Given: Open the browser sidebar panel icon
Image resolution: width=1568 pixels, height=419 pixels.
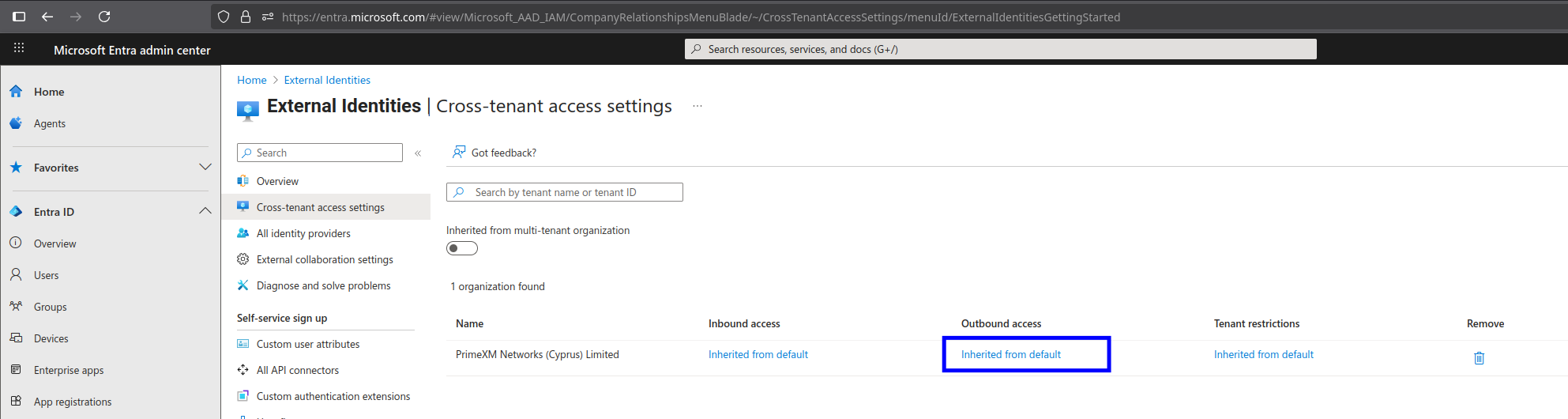Looking at the screenshot, I should 19,17.
